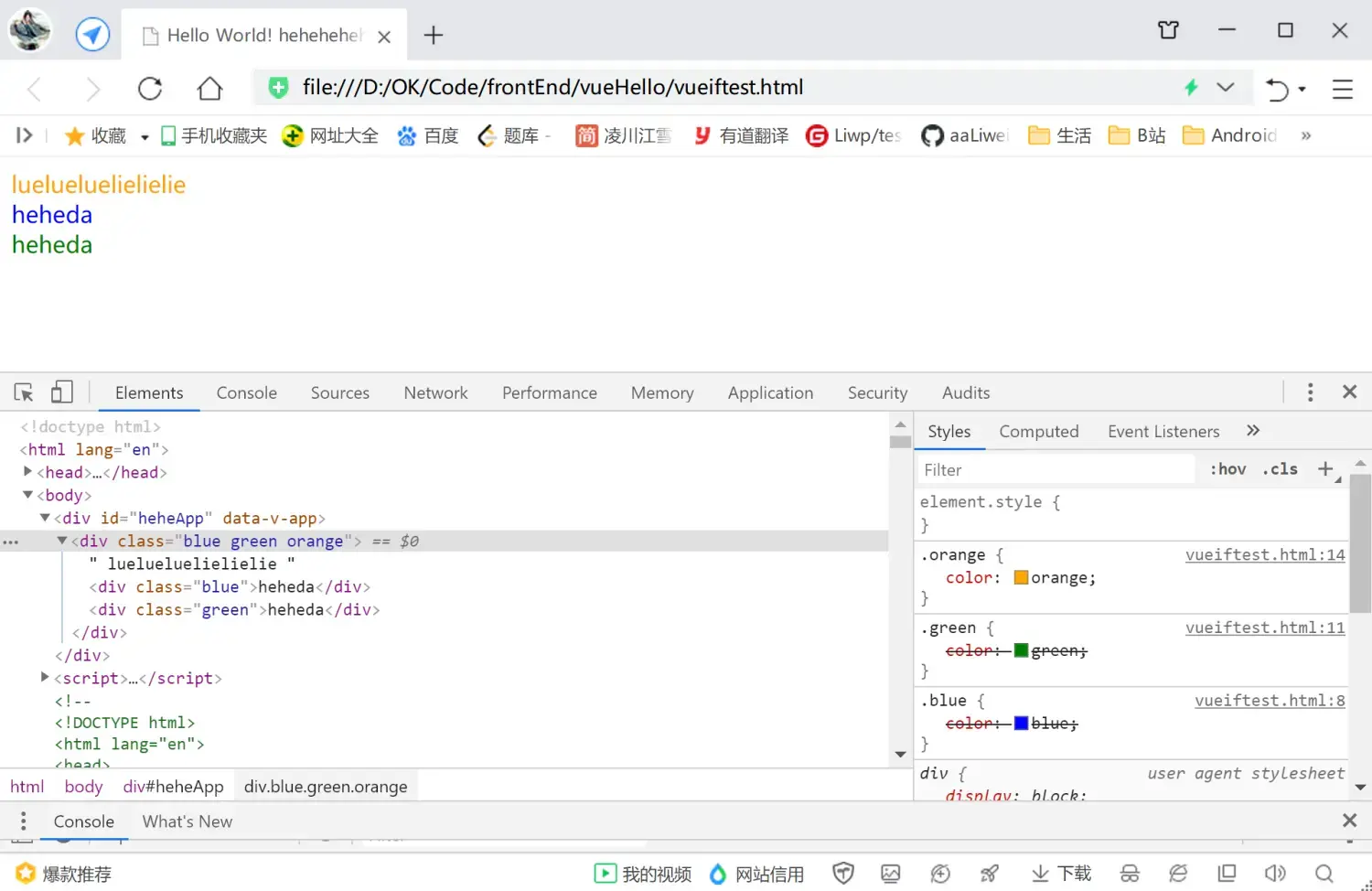Screen dimensions: 1372x891
Task: Select the div class blue heheda row
Action: click(x=230, y=586)
